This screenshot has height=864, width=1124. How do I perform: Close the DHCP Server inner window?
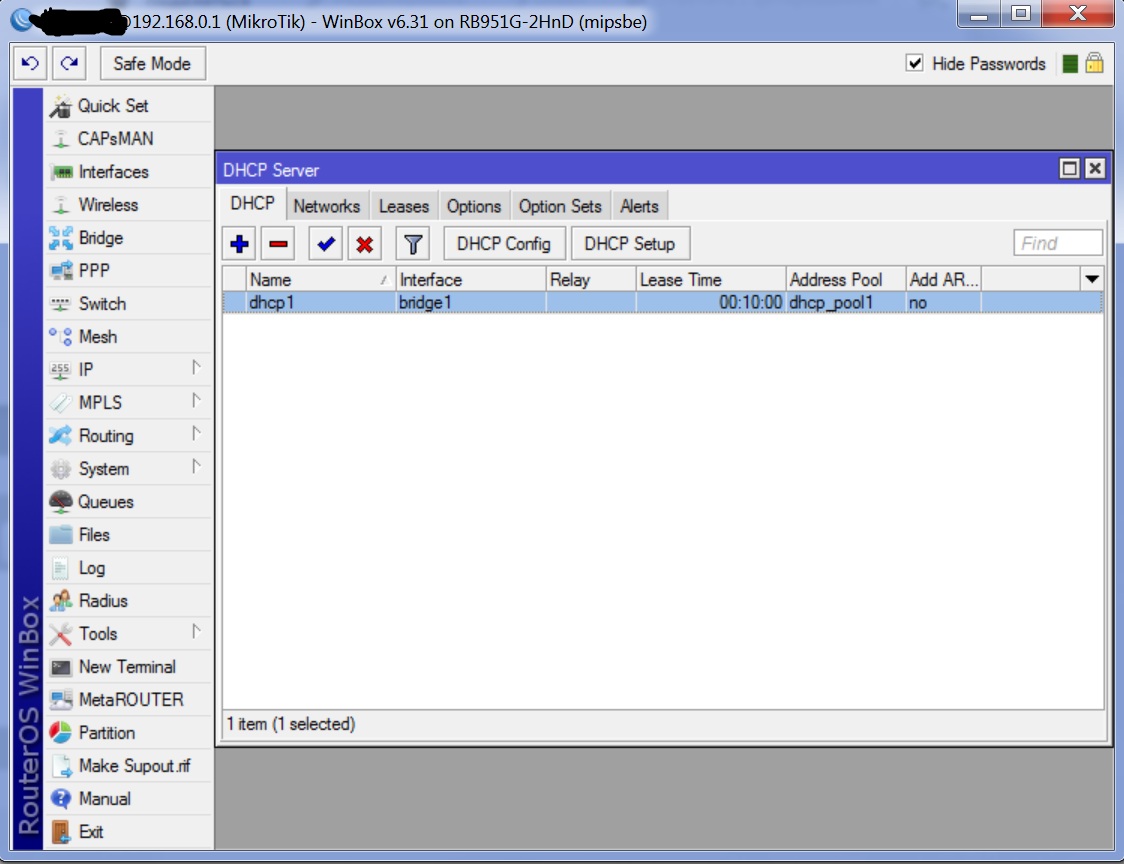pos(1095,168)
